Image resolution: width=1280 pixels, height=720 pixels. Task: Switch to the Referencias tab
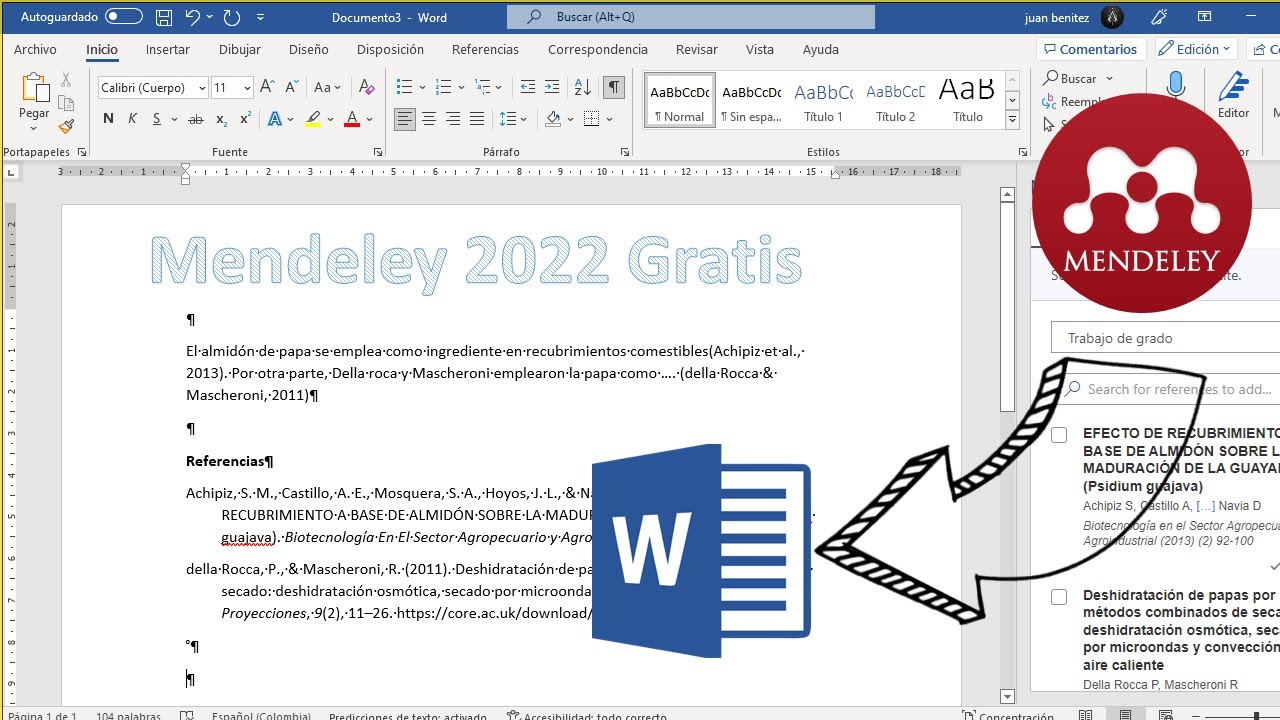(485, 49)
